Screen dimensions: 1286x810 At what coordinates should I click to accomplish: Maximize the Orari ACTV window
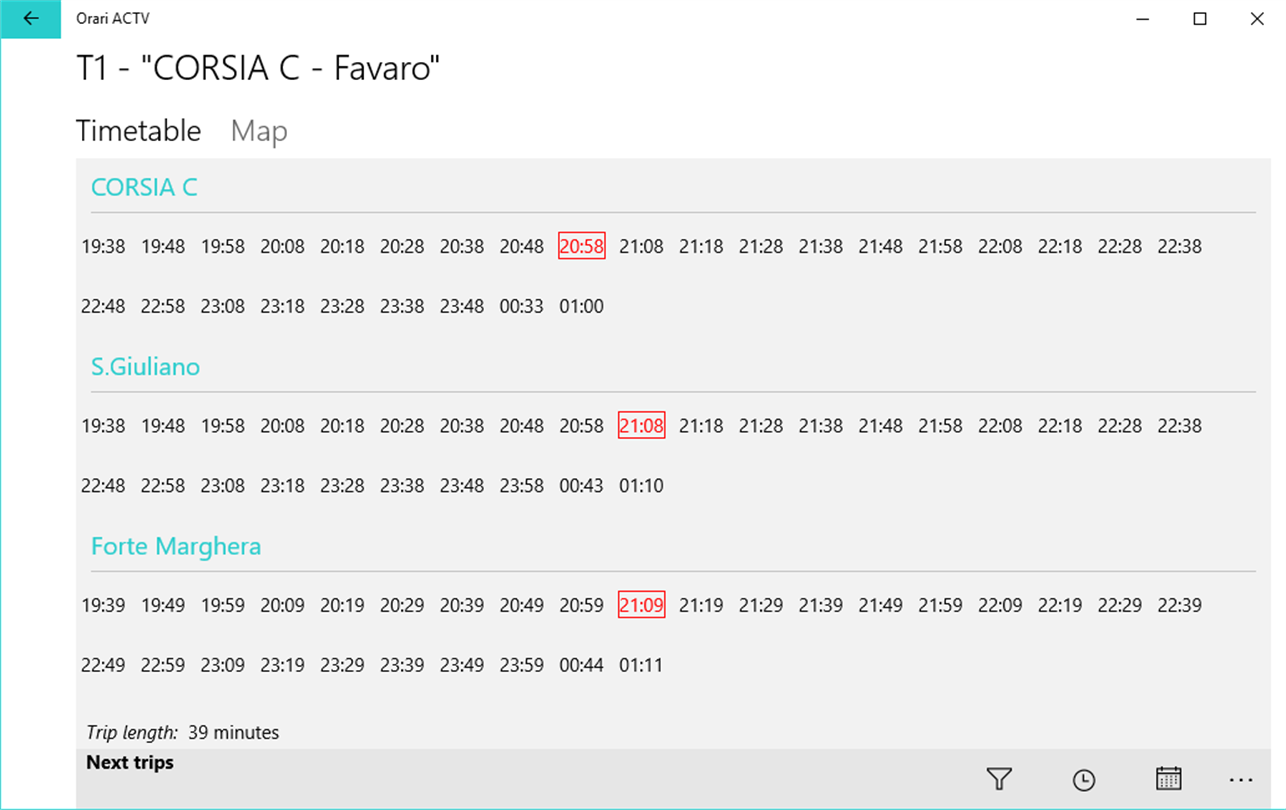click(1200, 18)
